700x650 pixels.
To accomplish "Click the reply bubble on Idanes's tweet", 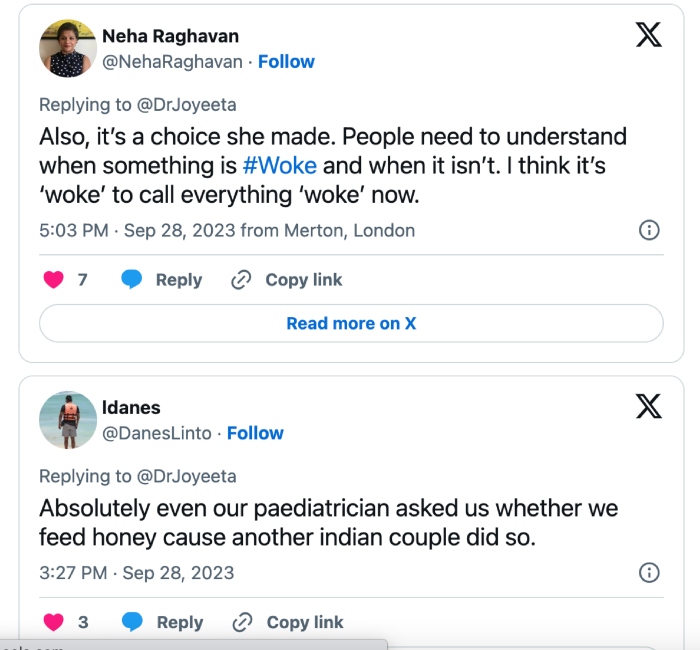I will tap(132, 622).
